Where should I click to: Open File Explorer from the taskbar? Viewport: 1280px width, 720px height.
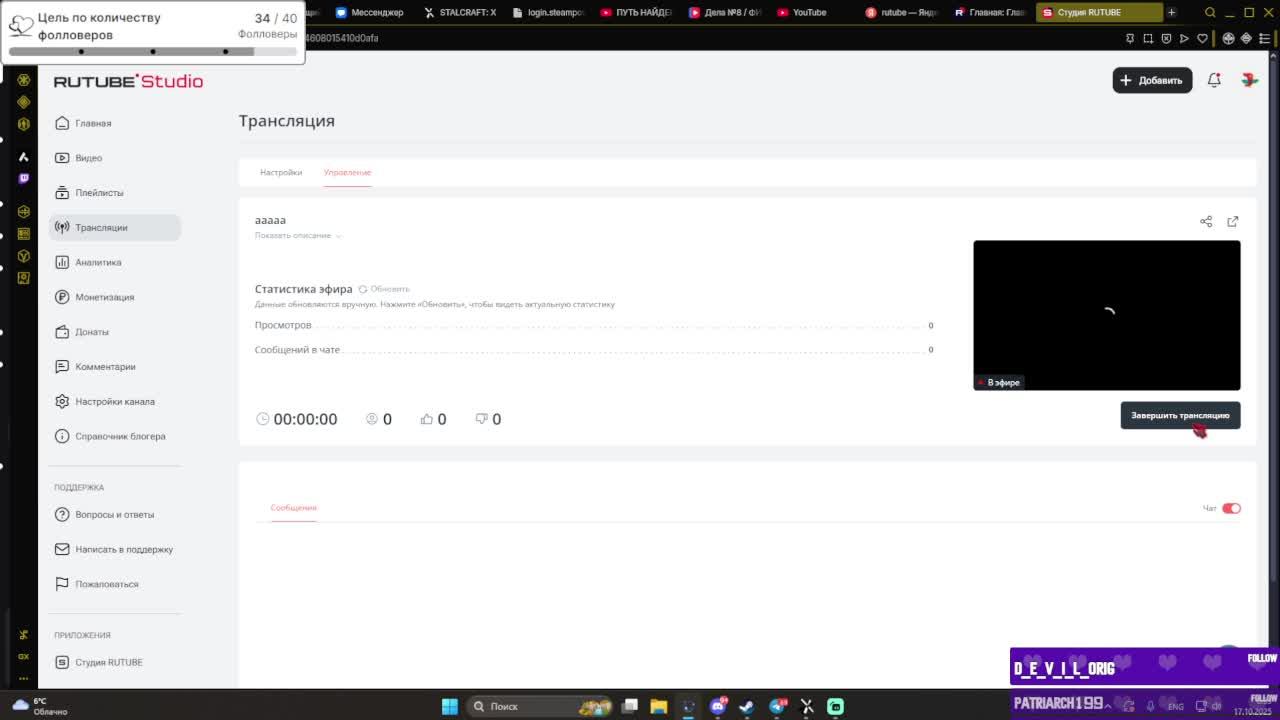point(658,706)
